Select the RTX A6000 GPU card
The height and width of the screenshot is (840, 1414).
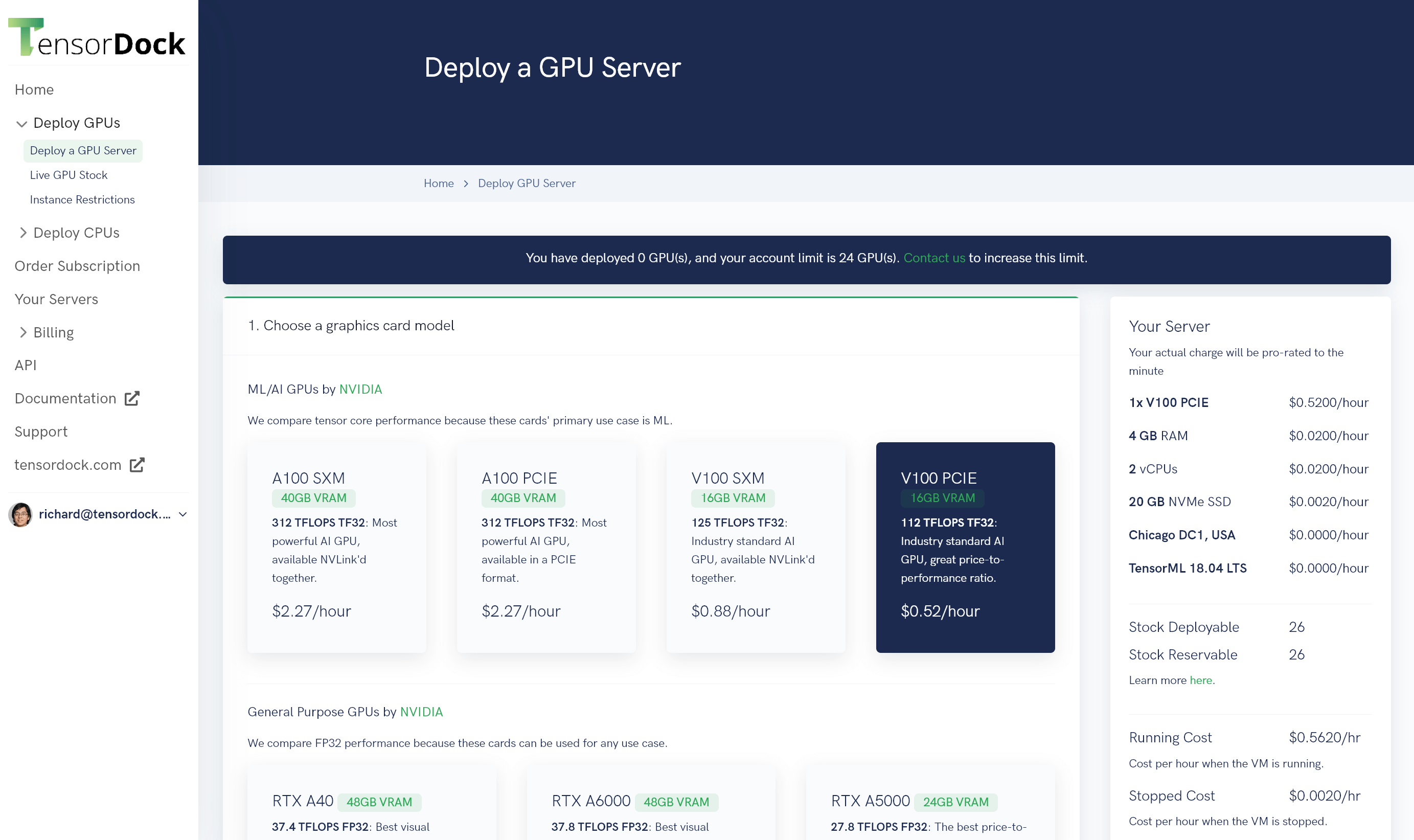[651, 803]
